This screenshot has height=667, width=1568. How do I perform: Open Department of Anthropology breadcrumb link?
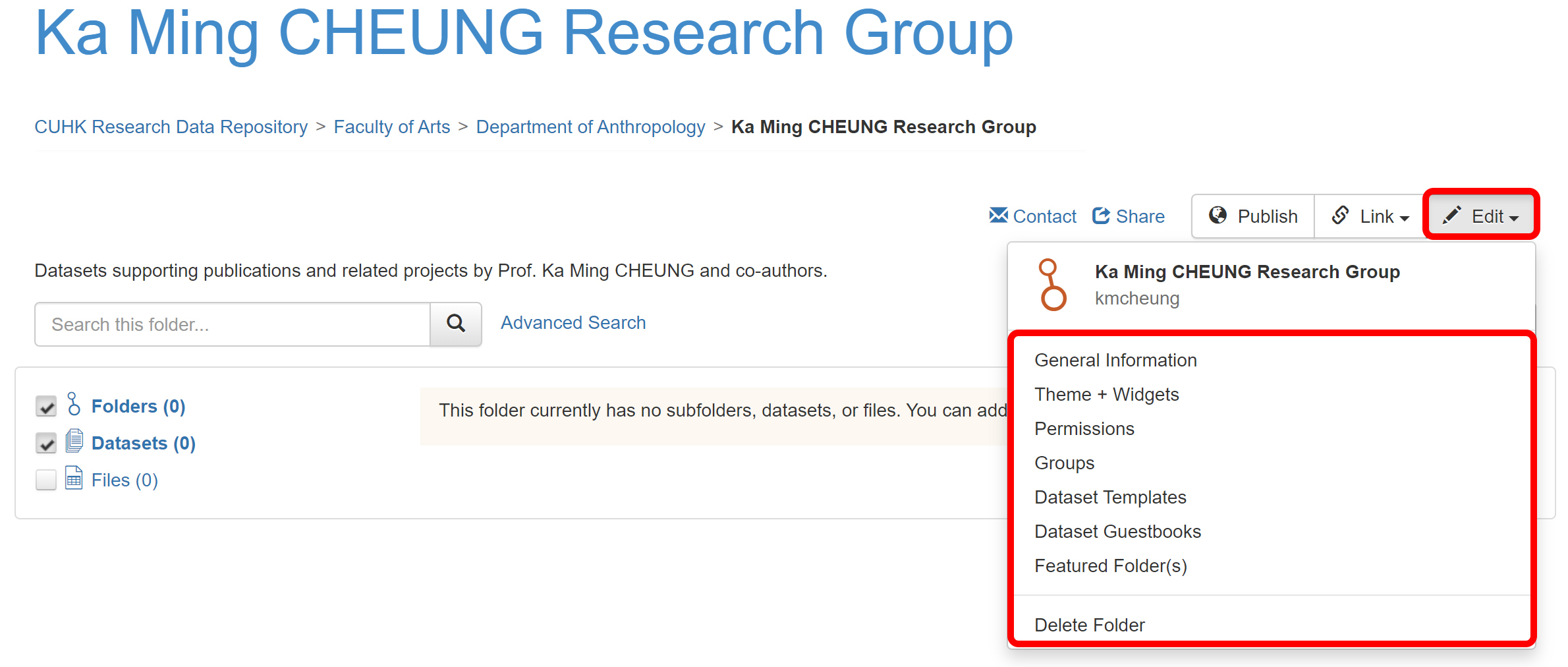click(591, 127)
